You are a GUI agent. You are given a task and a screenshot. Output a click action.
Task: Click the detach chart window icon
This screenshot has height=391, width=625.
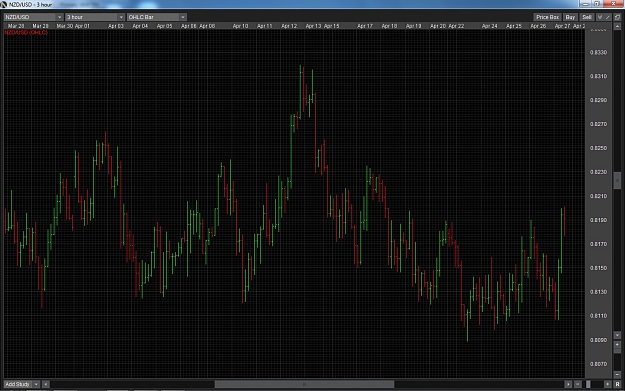(x=617, y=17)
